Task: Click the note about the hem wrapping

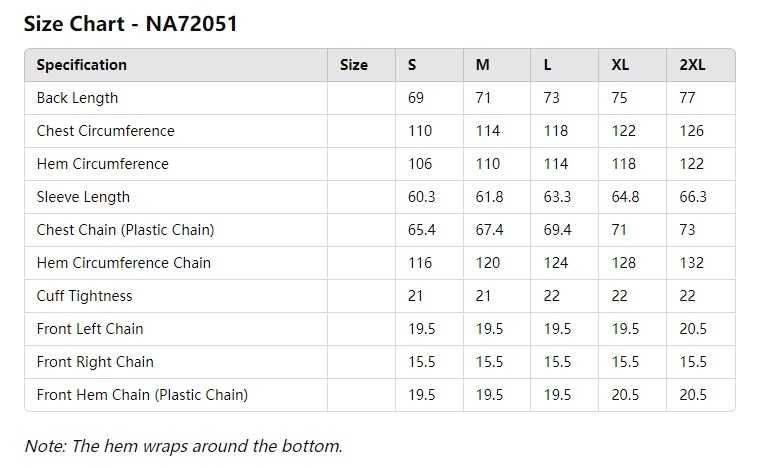Action: 183,446
